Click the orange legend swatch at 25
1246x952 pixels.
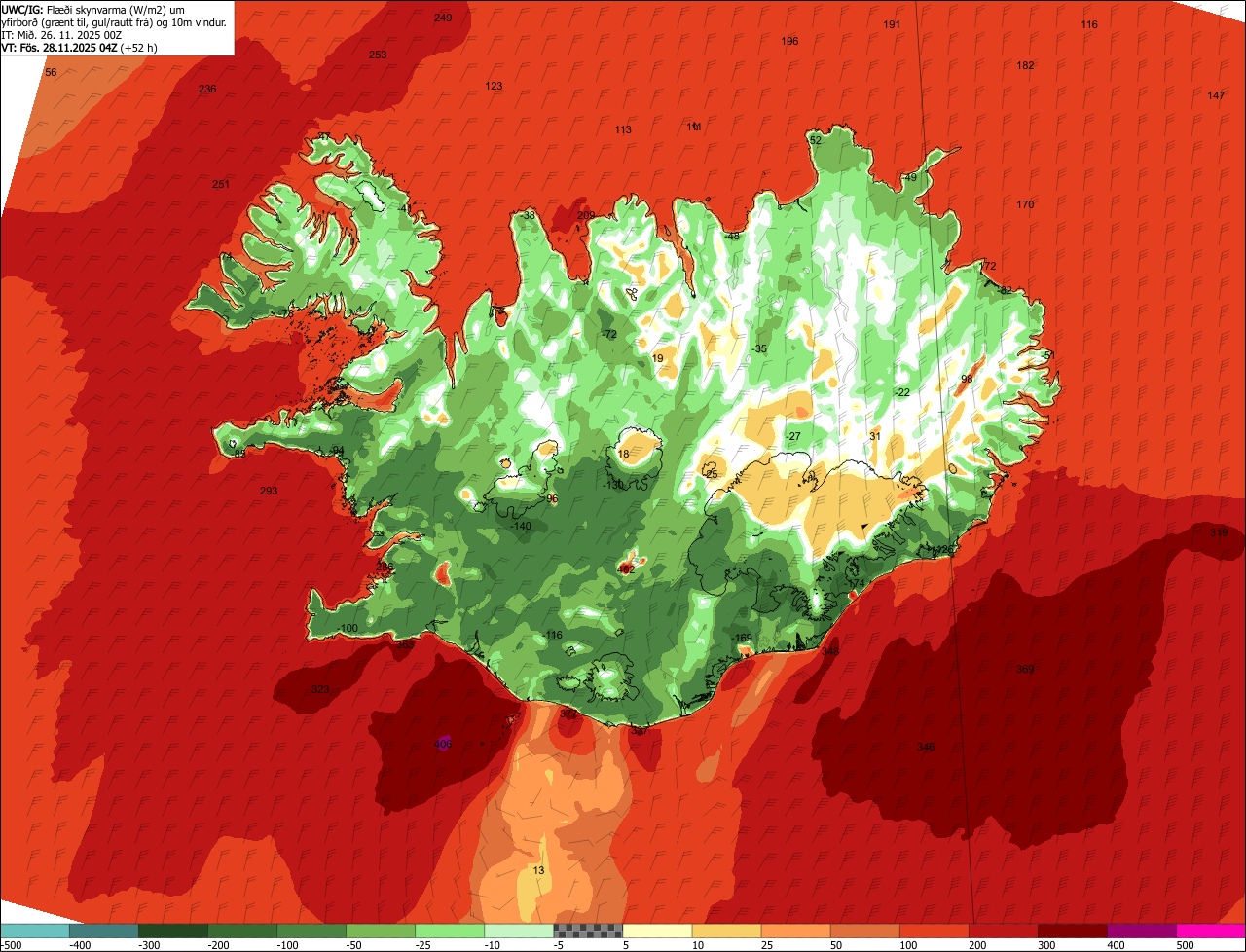pyautogui.click(x=794, y=930)
